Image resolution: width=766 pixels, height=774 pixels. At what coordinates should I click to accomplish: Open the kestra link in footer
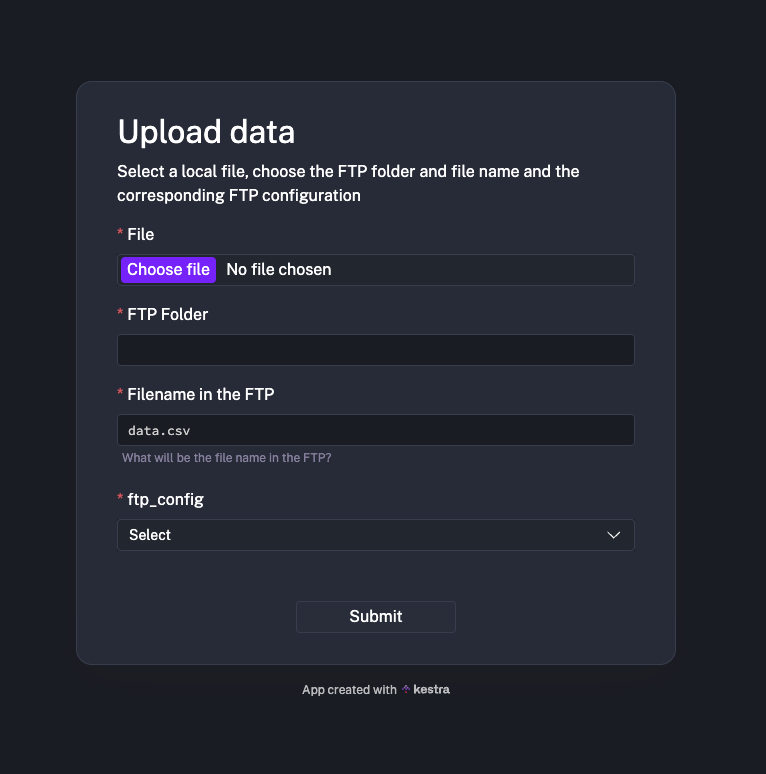click(x=432, y=690)
